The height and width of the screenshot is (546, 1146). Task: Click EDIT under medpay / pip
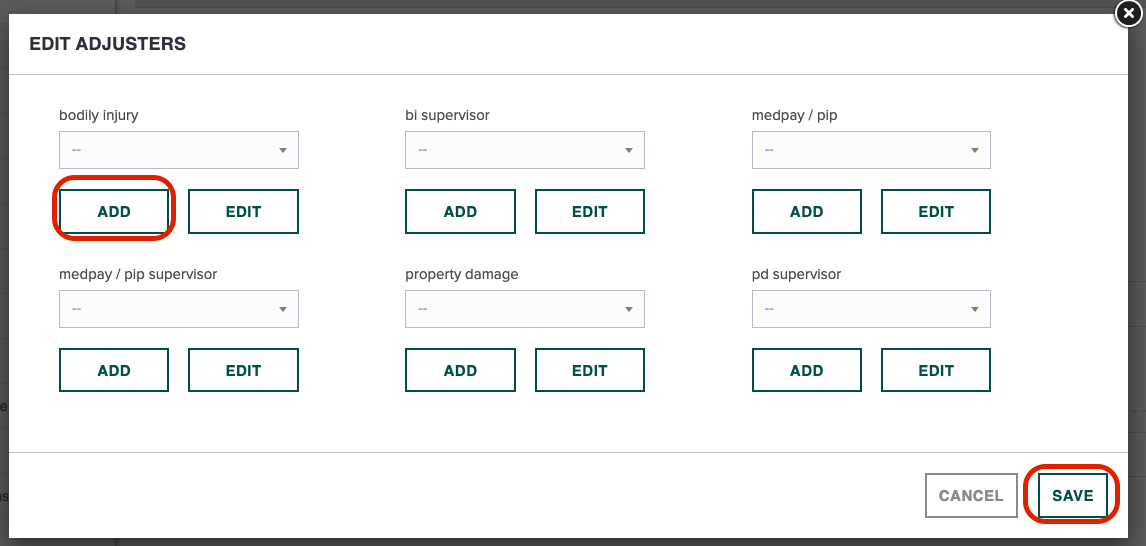click(x=936, y=211)
